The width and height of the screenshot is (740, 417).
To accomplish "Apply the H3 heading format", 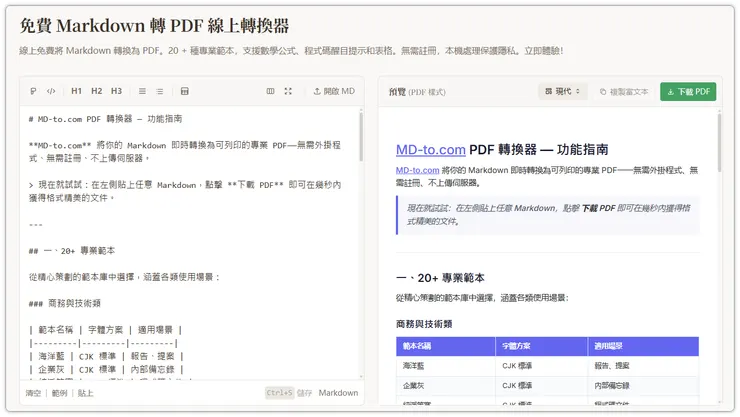I will (x=117, y=91).
